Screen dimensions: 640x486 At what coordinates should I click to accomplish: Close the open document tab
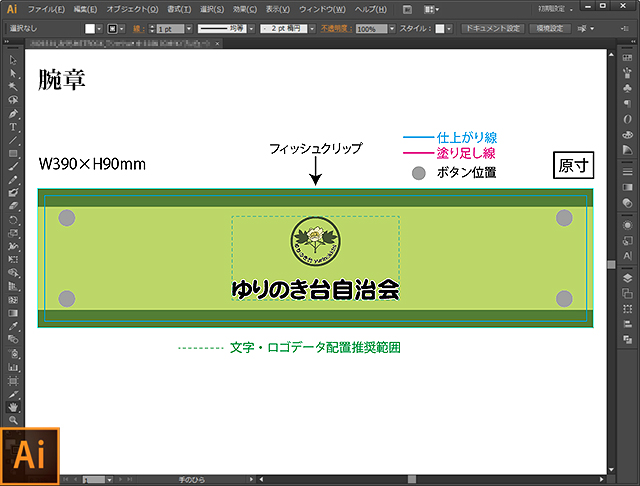(x=217, y=43)
